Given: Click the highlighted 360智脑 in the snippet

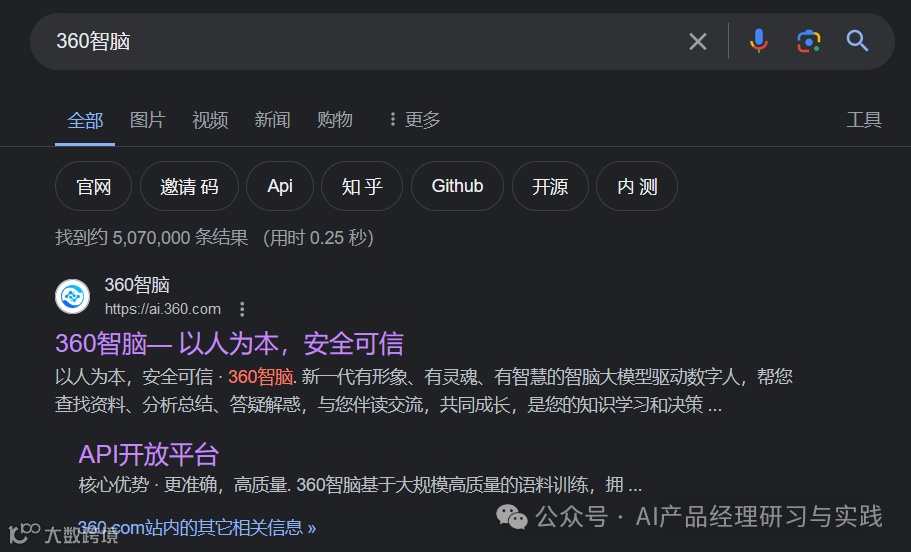Looking at the screenshot, I should [x=261, y=377].
